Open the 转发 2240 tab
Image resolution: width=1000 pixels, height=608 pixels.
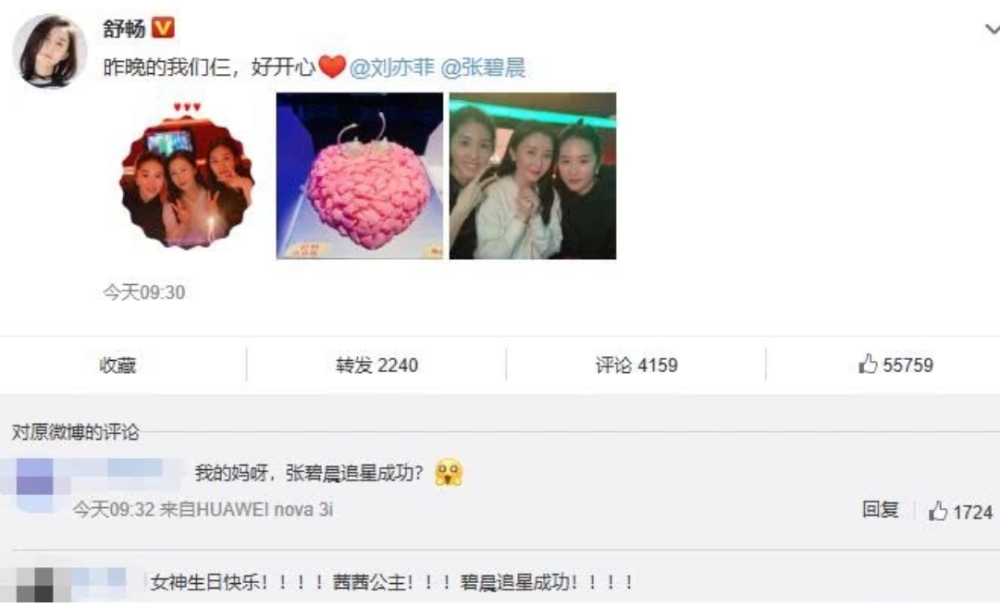(x=377, y=365)
